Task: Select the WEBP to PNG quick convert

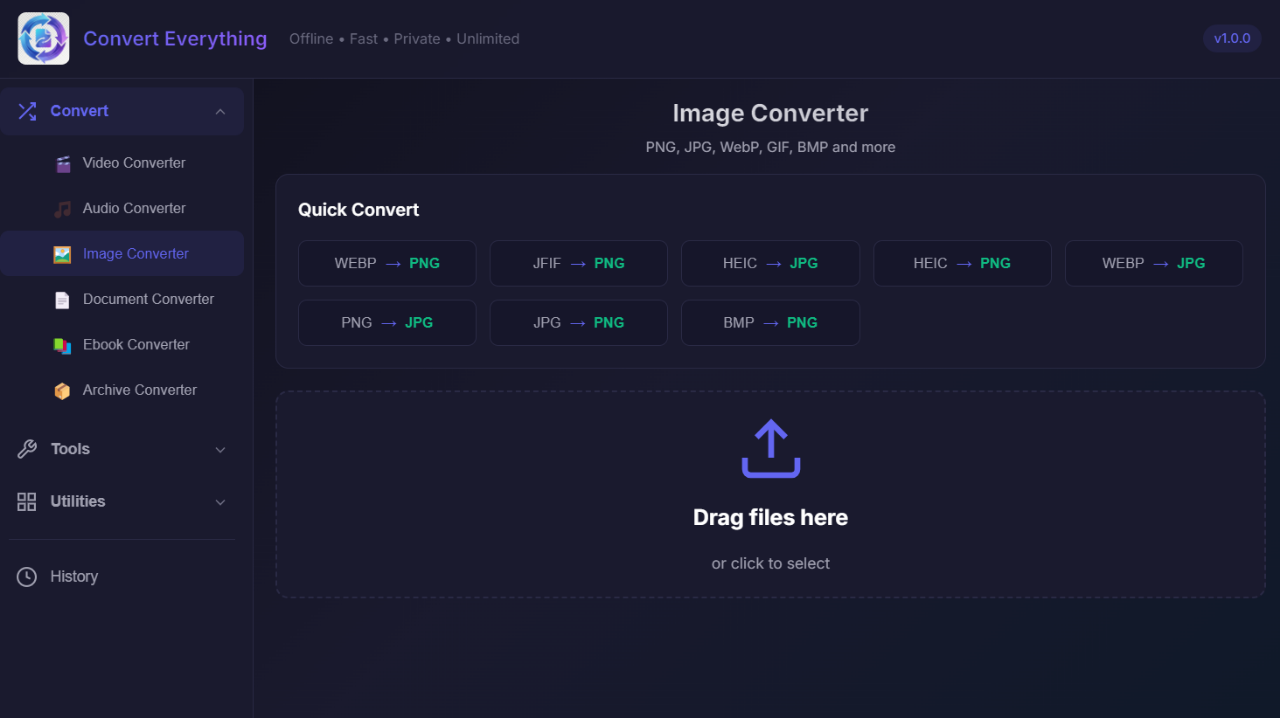Action: [387, 262]
